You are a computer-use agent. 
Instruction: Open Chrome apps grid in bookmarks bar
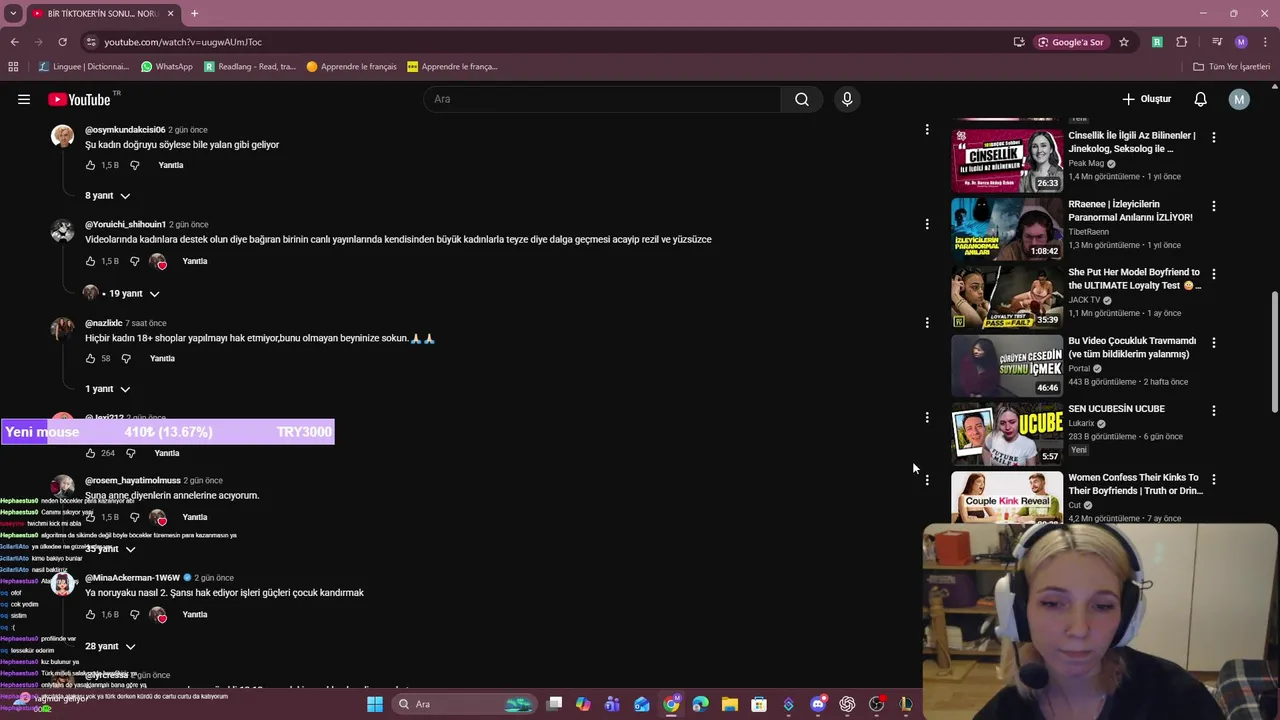[13, 67]
